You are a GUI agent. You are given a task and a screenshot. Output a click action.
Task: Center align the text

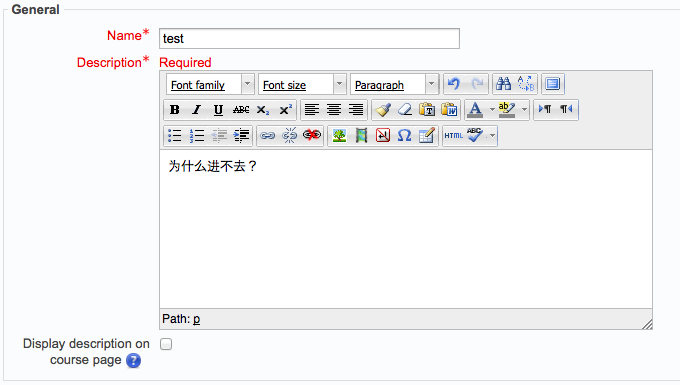(x=333, y=110)
